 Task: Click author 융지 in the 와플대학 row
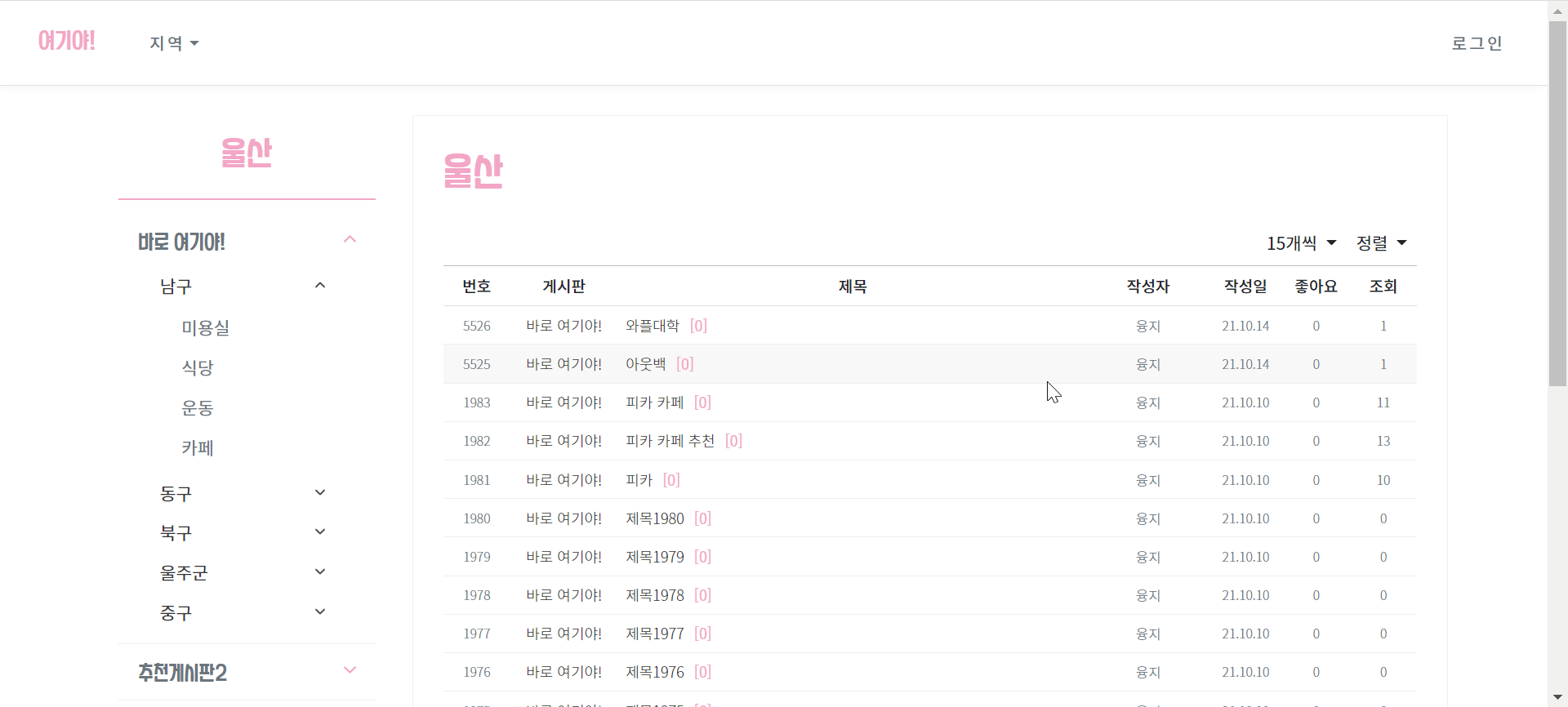[x=1148, y=326]
